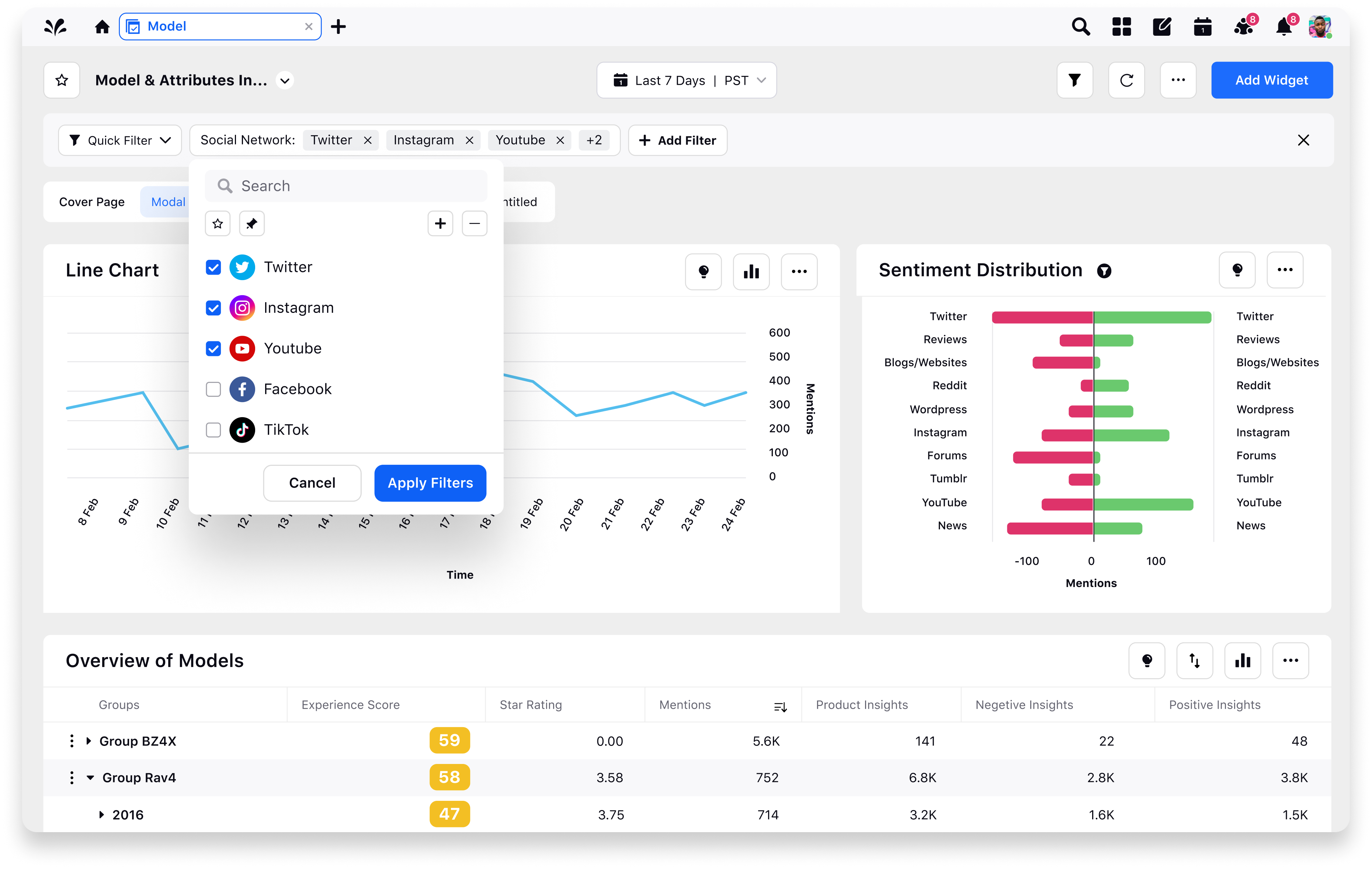Click the refresh dashboard icon
This screenshot has height=869, width=1372.
1126,80
